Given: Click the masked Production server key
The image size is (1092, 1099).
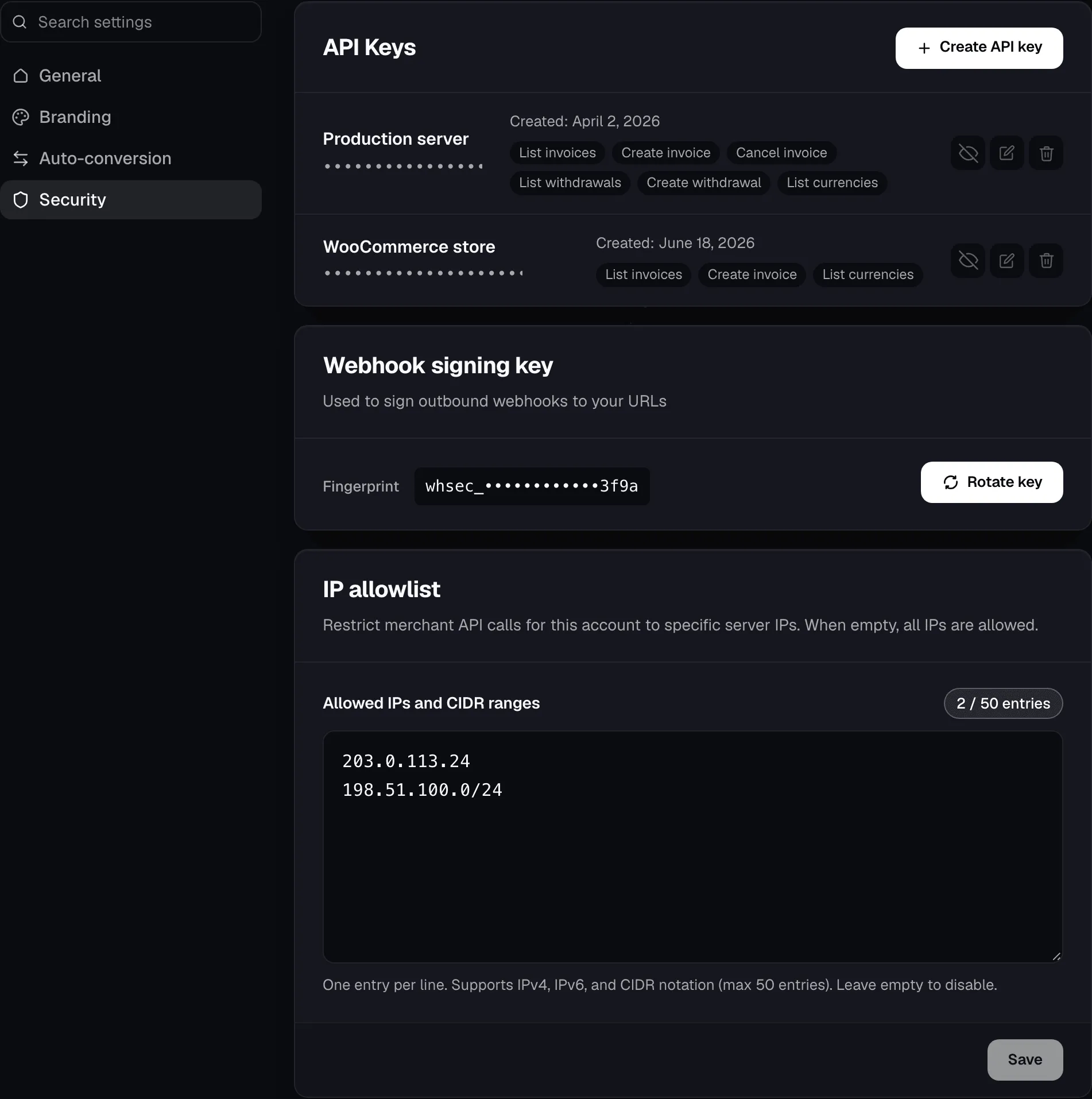Looking at the screenshot, I should click(x=403, y=167).
